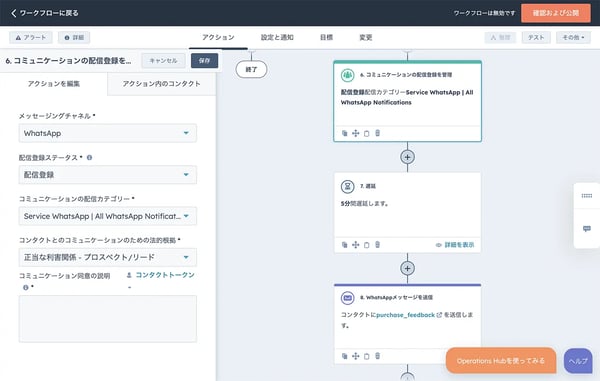Image resolution: width=600 pixels, height=381 pixels.
Task: Click the step 7 delay hourglass icon
Action: tap(347, 186)
